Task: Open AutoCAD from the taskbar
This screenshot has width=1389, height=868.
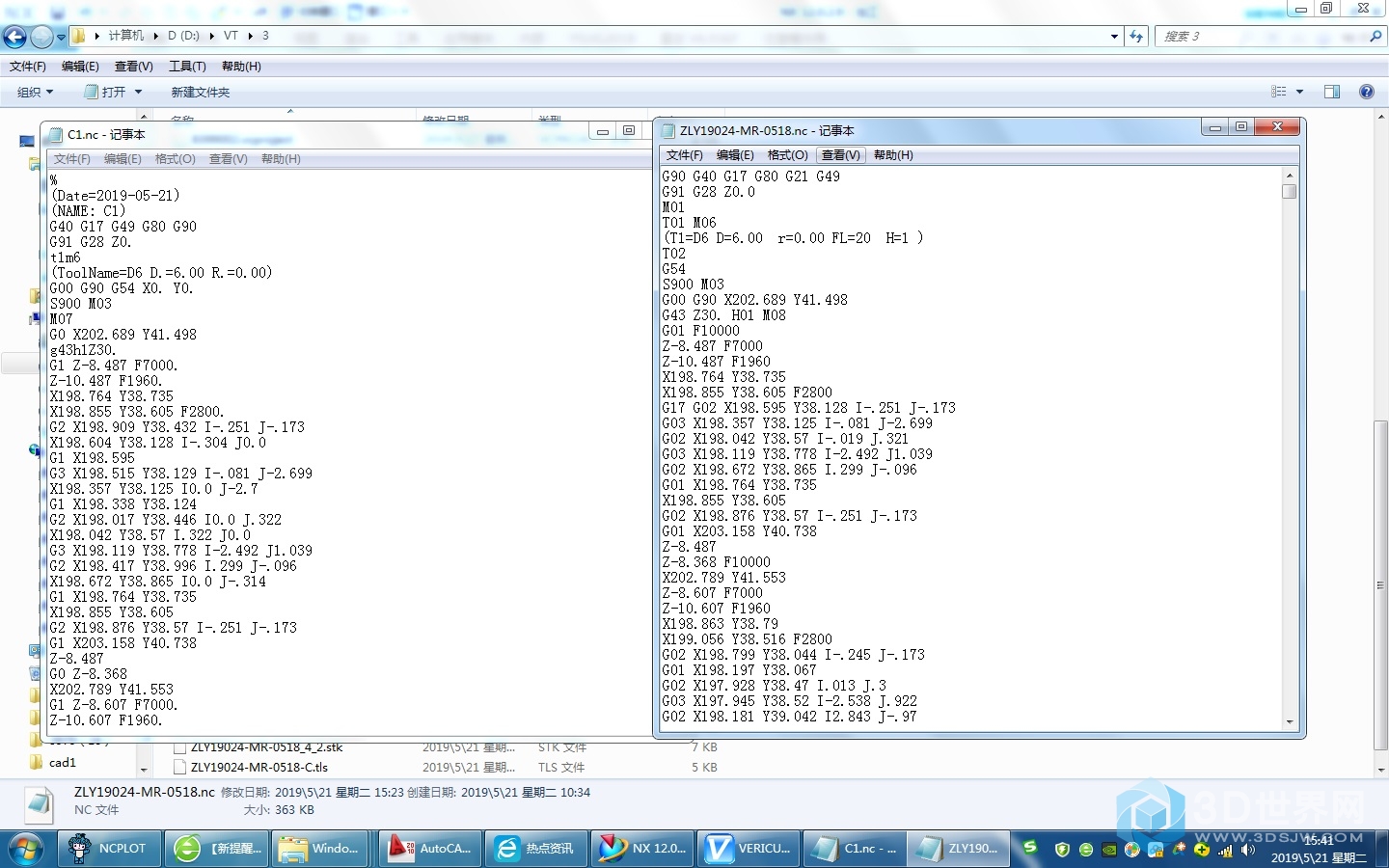Action: coord(429,849)
